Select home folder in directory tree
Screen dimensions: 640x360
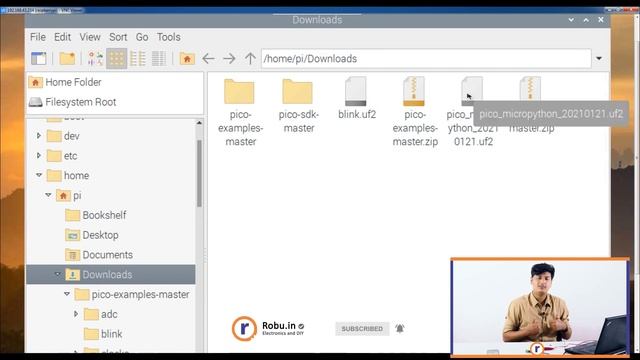pos(68,176)
